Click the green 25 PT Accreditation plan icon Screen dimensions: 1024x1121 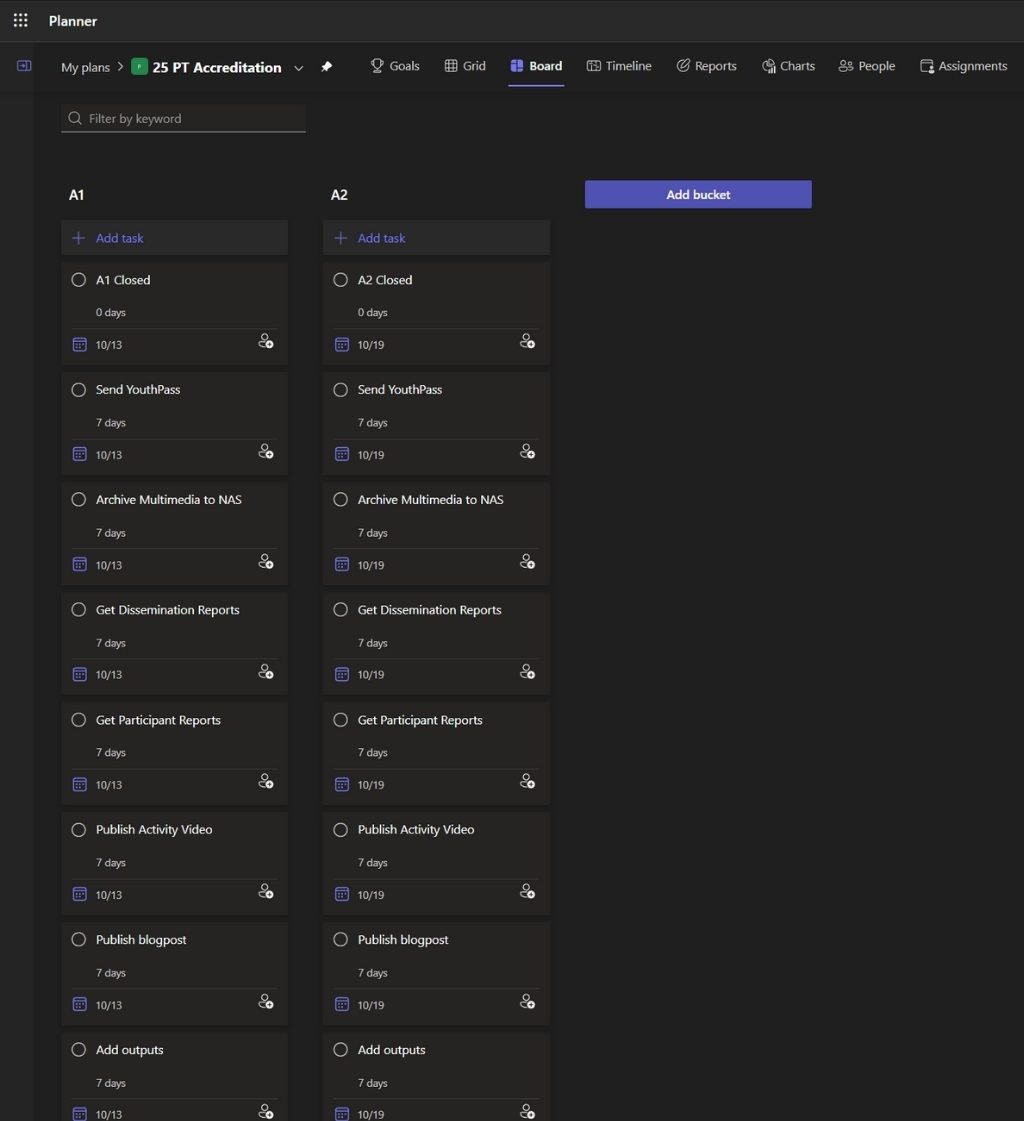point(139,67)
